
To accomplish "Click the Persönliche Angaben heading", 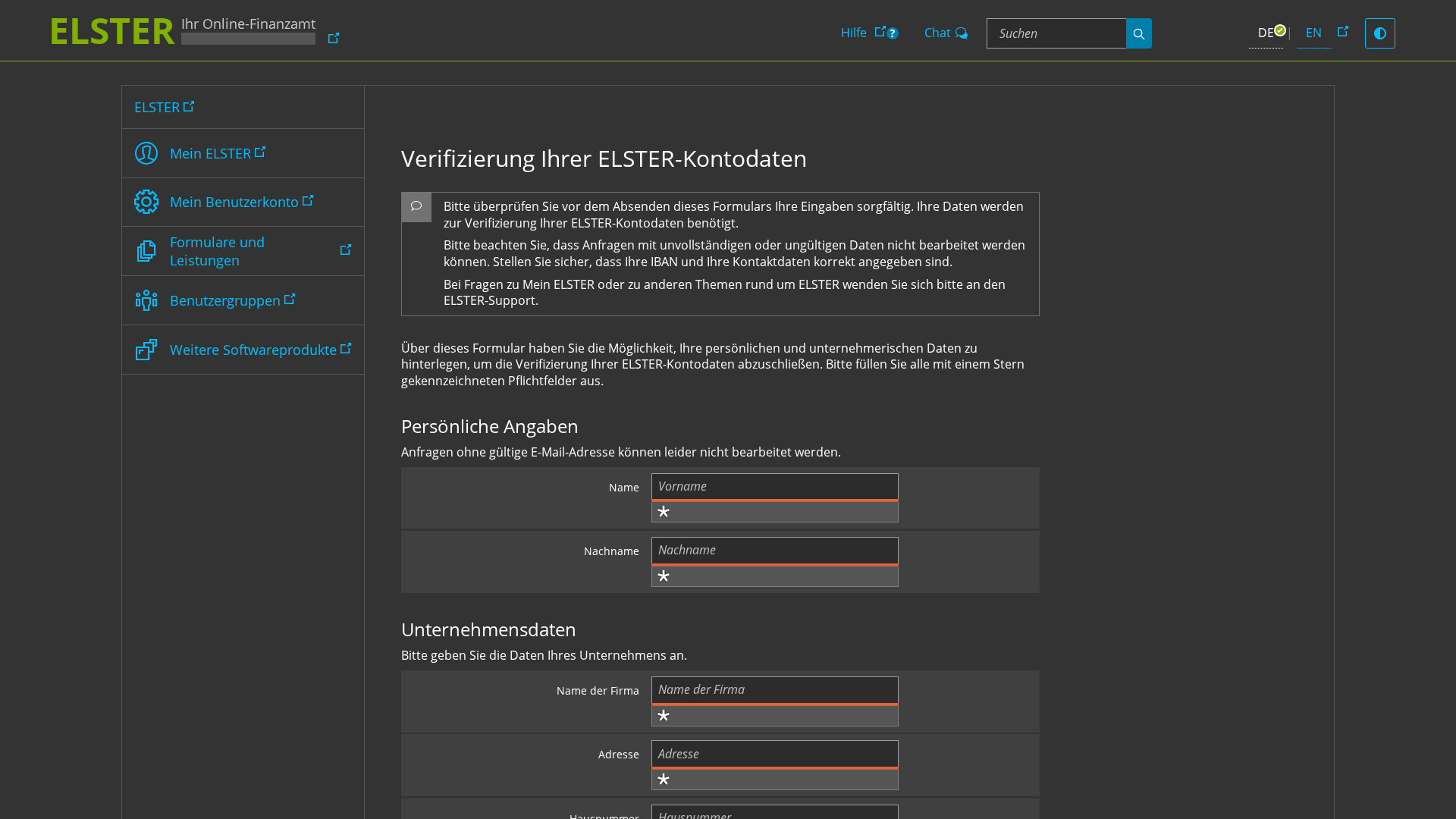I will click(489, 426).
